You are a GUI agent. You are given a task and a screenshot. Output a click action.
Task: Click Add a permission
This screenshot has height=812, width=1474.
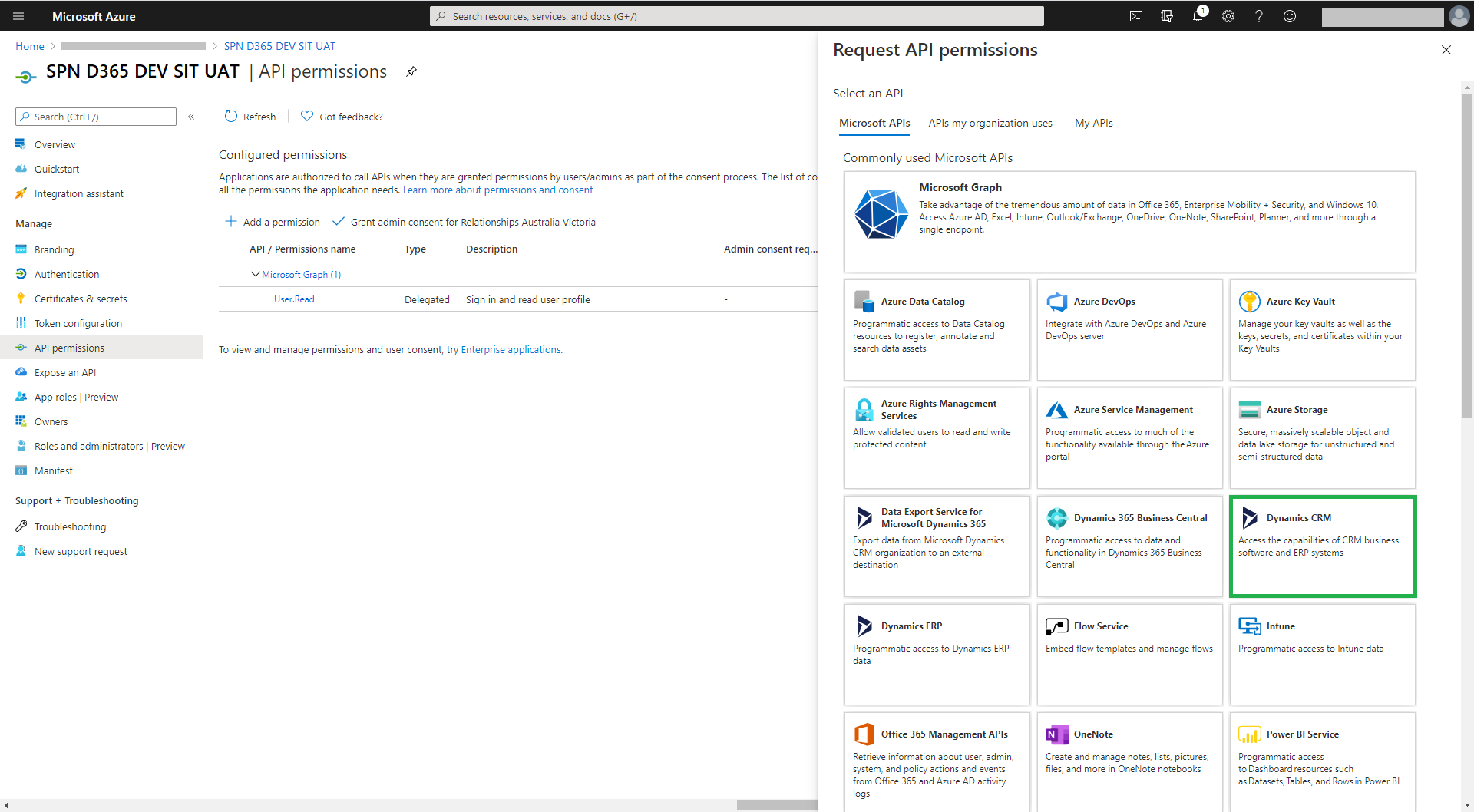273,222
